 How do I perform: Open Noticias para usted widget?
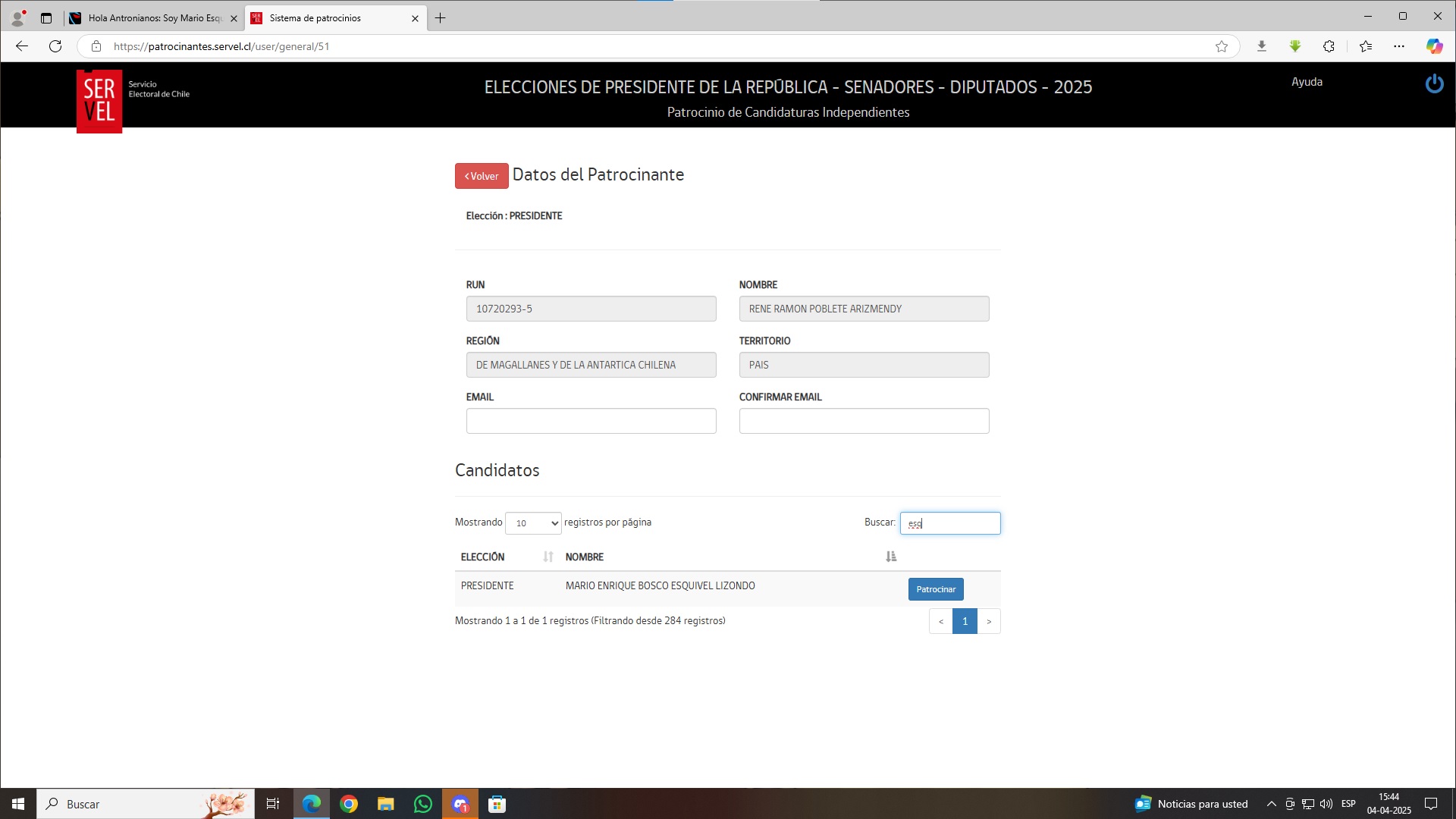point(1191,804)
